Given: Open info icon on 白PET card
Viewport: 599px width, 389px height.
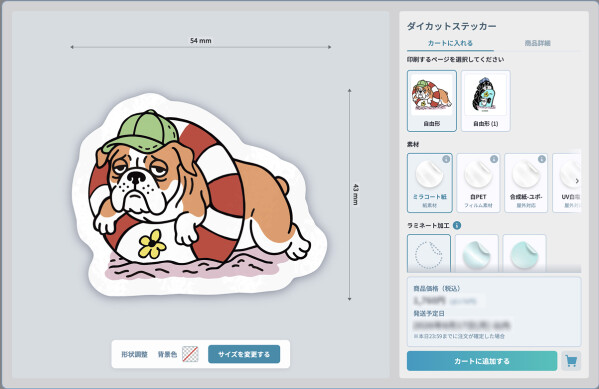Looking at the screenshot, I should tap(494, 159).
